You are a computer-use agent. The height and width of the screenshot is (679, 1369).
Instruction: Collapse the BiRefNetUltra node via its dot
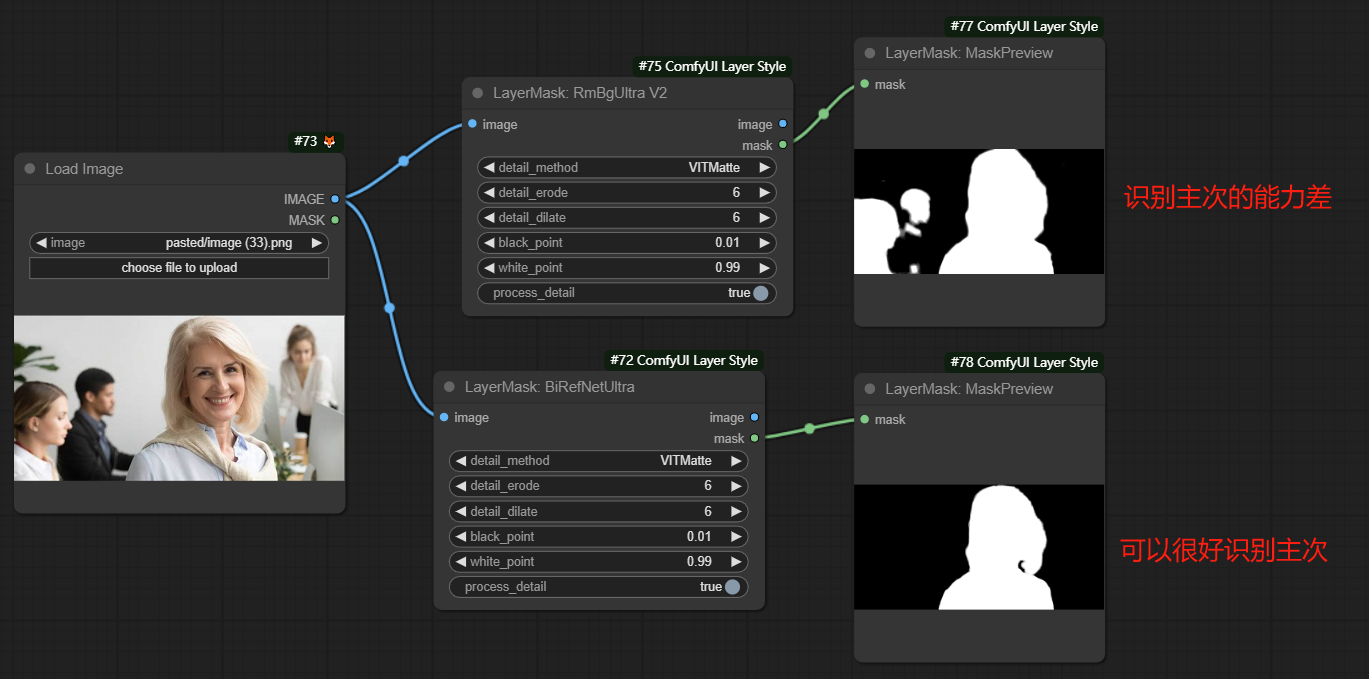tap(449, 387)
